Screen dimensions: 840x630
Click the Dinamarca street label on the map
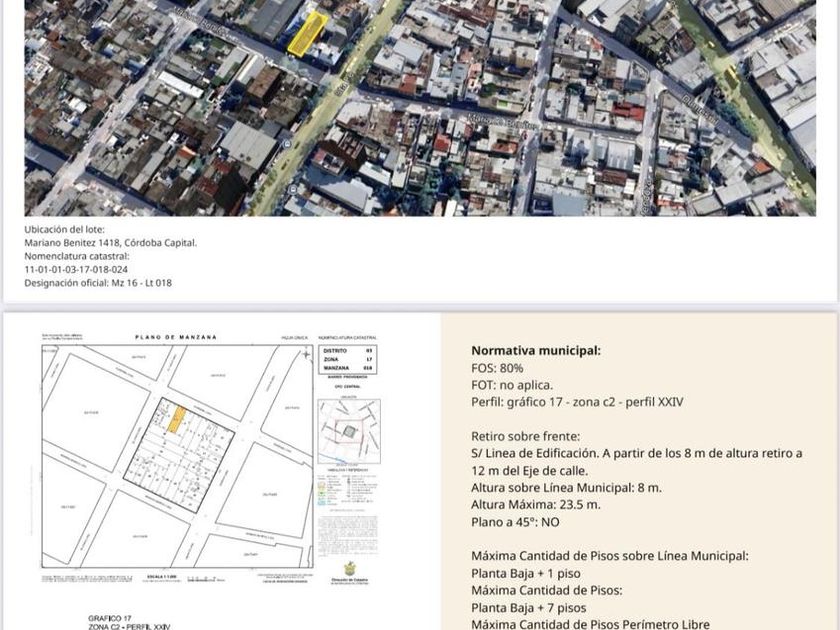coord(699,110)
